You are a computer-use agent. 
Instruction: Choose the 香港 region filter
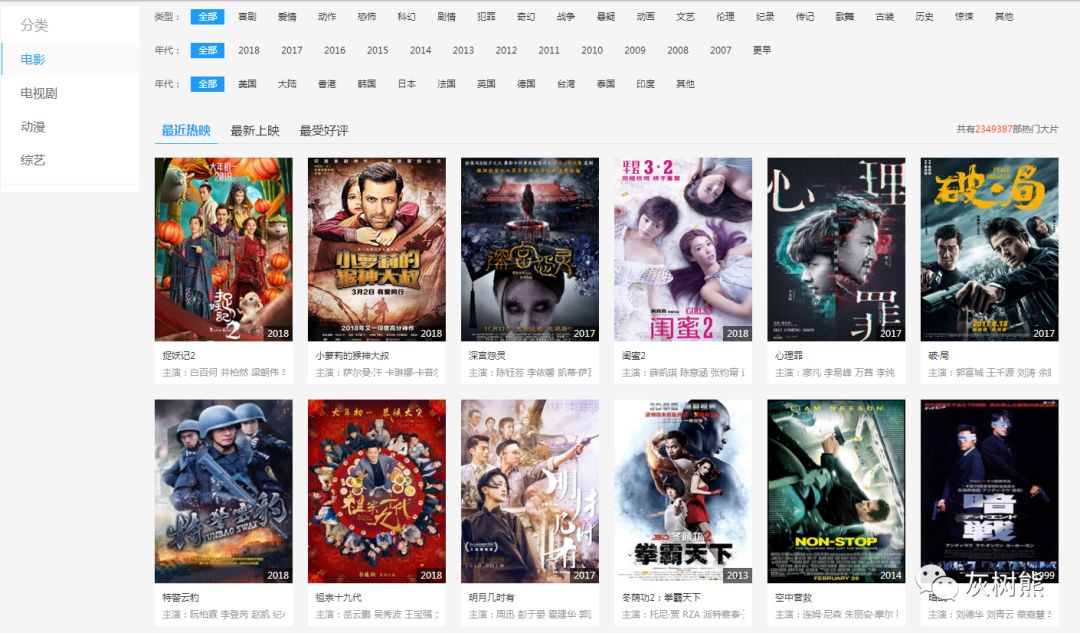tap(327, 84)
